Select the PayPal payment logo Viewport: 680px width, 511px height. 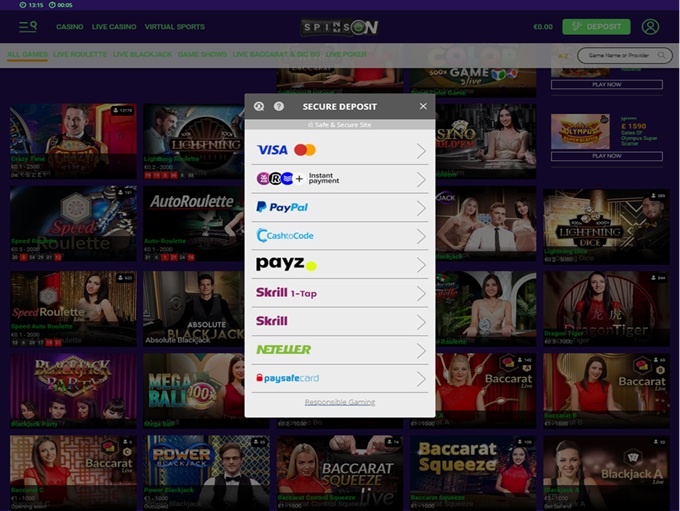tap(282, 207)
